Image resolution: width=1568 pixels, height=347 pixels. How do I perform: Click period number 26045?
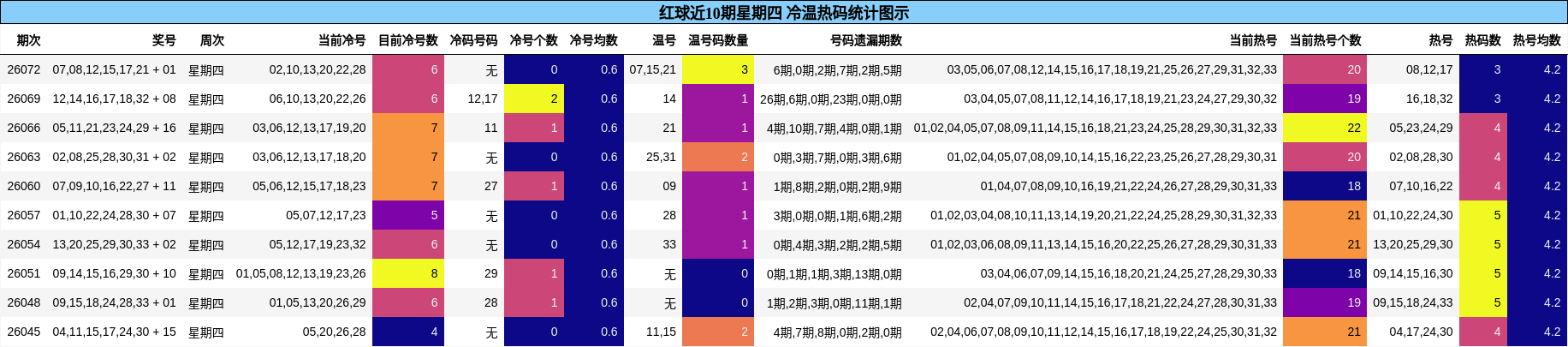[24, 332]
